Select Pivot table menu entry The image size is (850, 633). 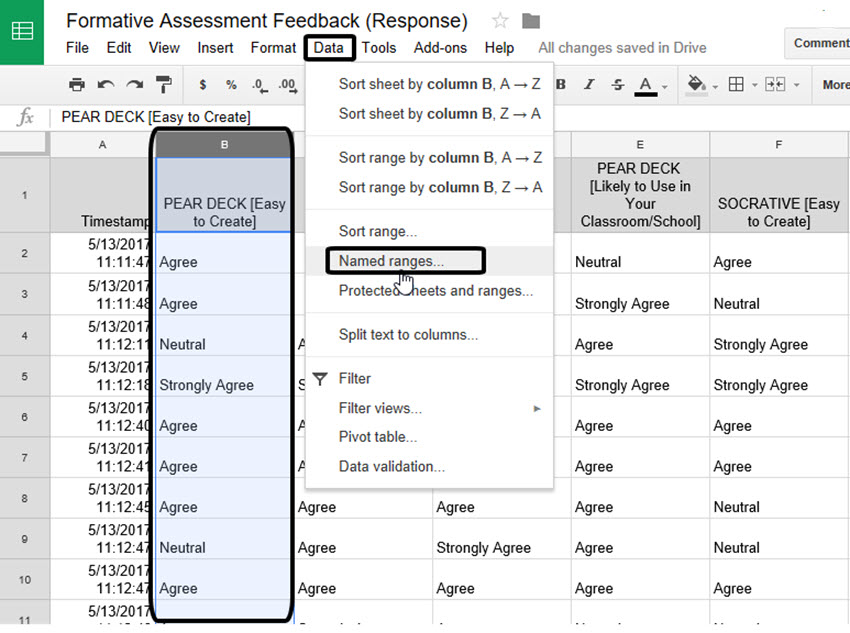[x=378, y=437]
